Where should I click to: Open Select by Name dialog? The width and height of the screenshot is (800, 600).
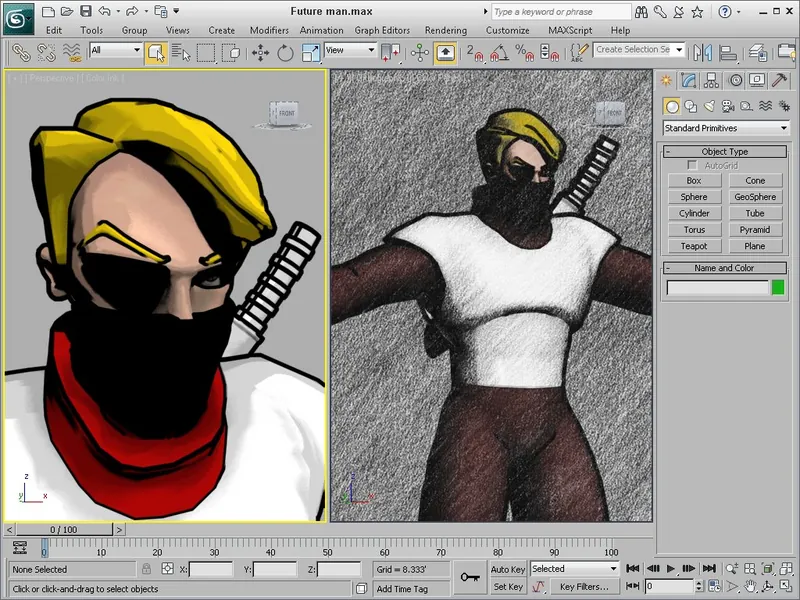[181, 52]
